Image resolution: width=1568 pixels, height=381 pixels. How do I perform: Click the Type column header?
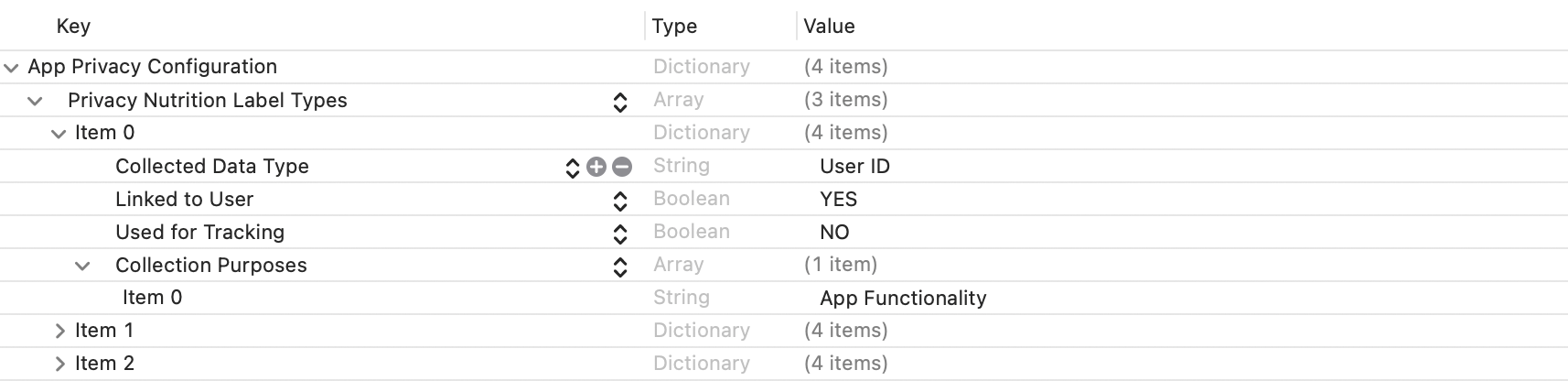pos(674,26)
